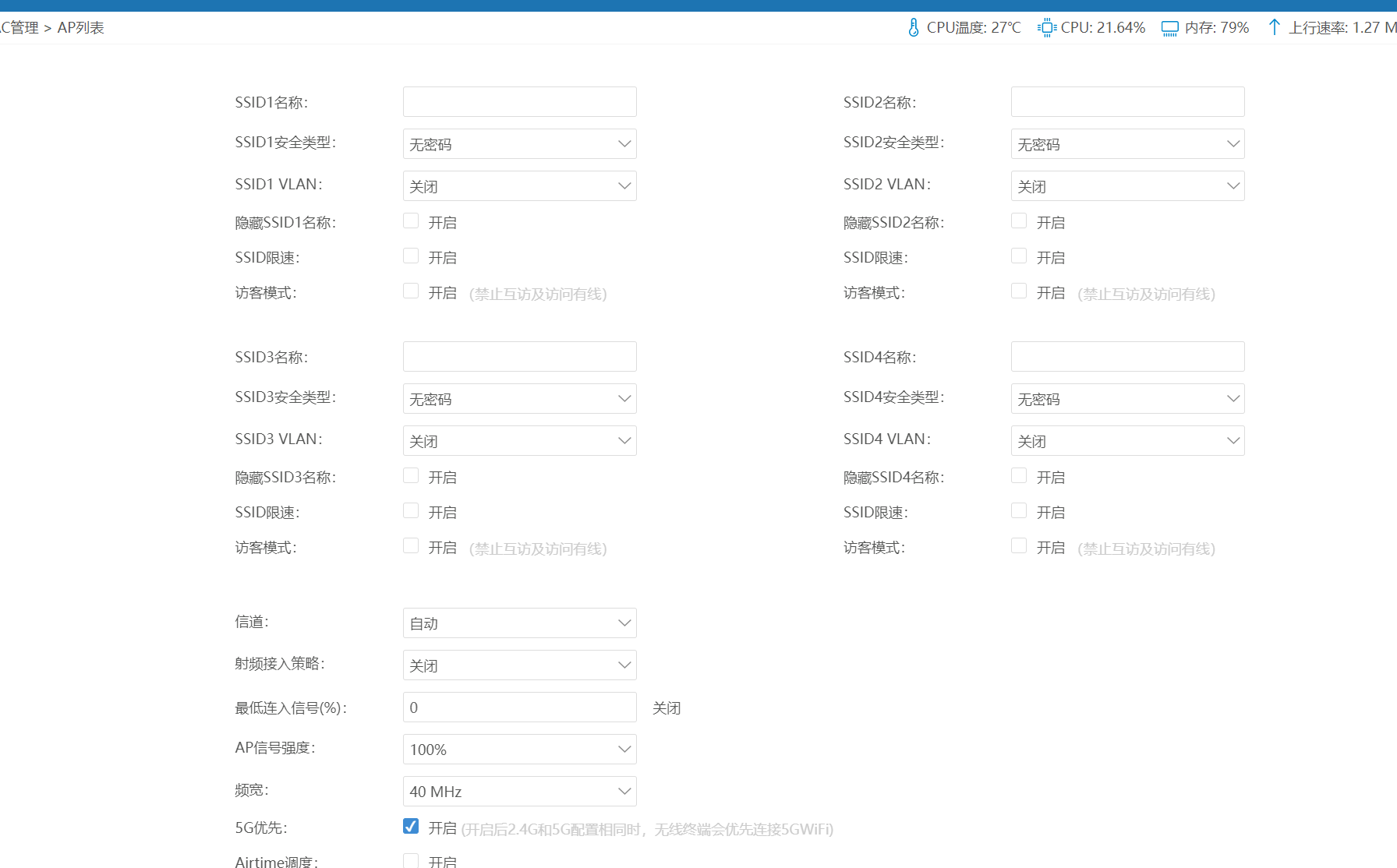Click the AP列表 breadcrumb item

point(80,28)
